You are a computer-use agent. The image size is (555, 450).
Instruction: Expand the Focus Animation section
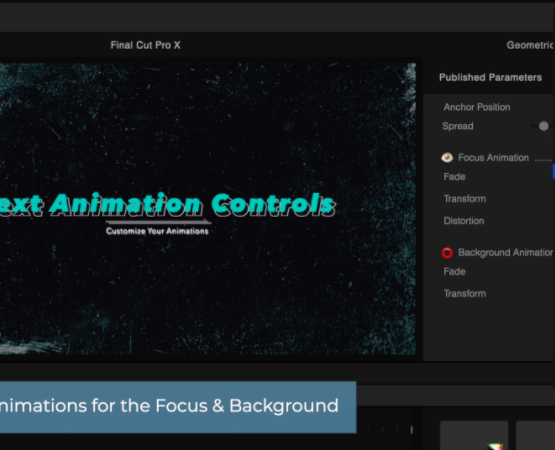[x=493, y=158]
